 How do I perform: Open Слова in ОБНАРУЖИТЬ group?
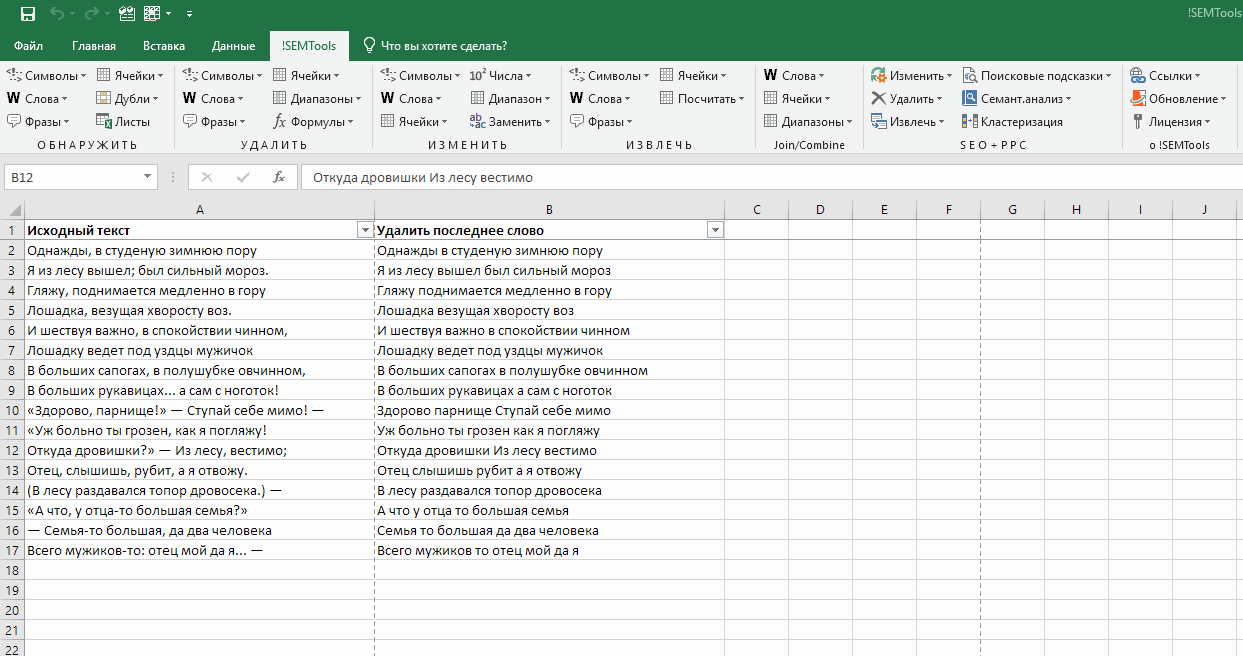tap(37, 98)
